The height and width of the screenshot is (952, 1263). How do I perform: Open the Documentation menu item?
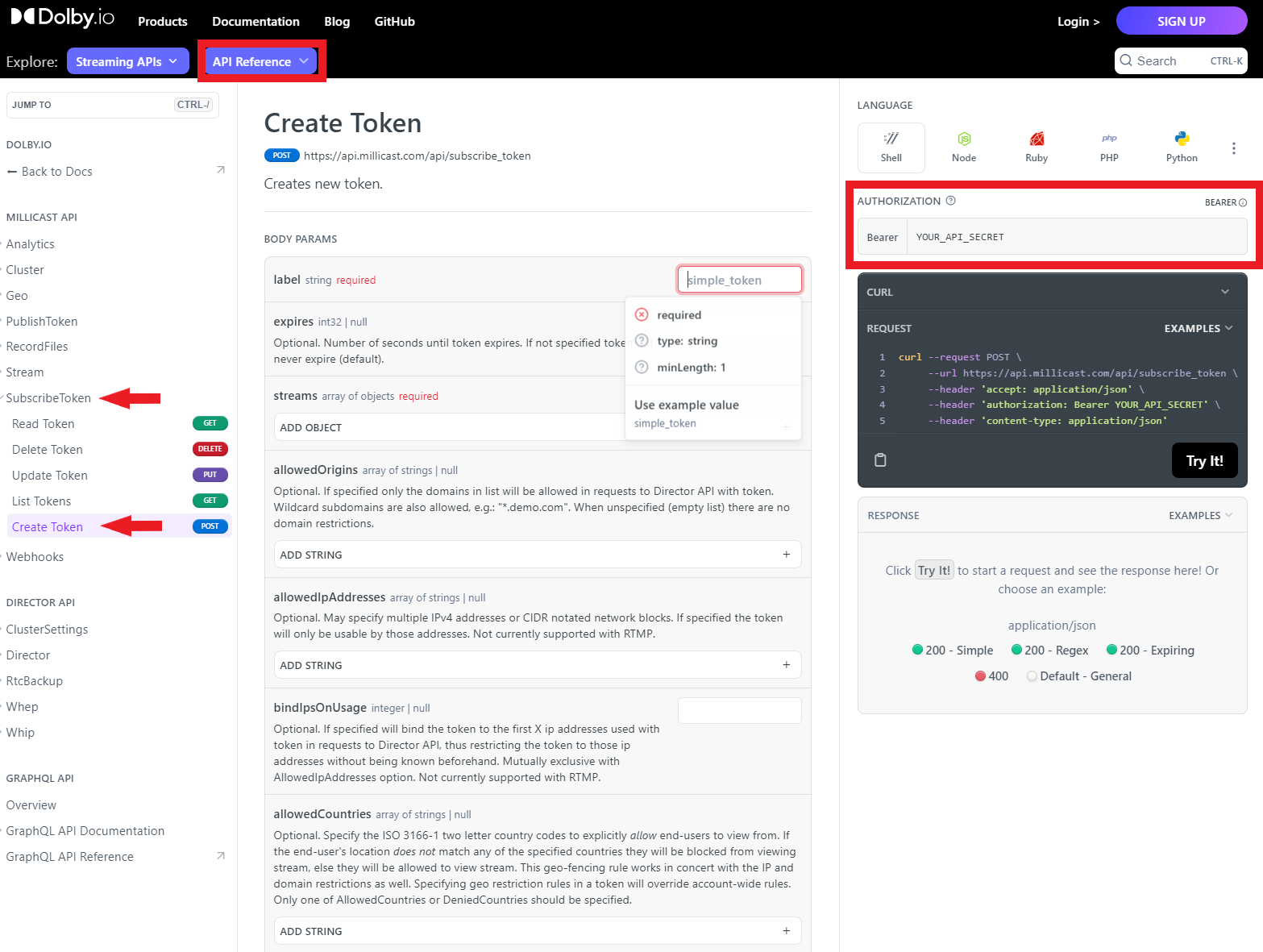click(x=256, y=22)
